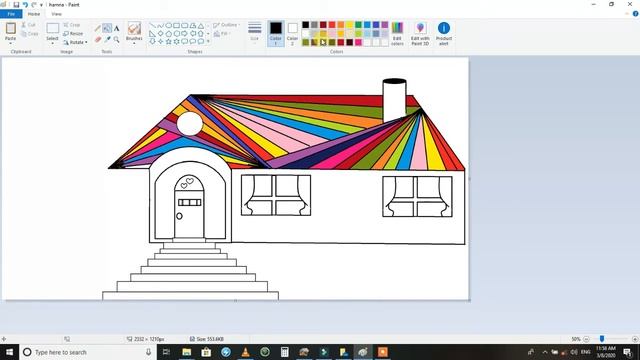Image resolution: width=640 pixels, height=360 pixels.
Task: Open the Paint Help question icon
Action: pos(636,13)
